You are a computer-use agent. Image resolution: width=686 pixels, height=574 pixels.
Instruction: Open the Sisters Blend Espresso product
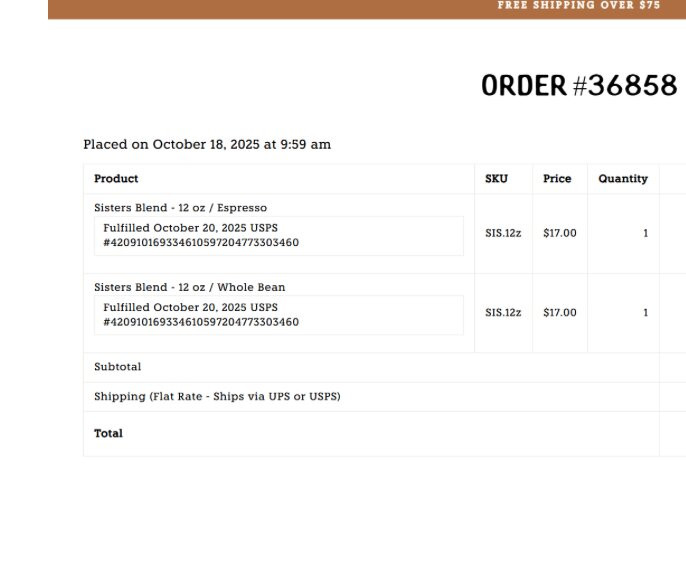click(x=180, y=208)
